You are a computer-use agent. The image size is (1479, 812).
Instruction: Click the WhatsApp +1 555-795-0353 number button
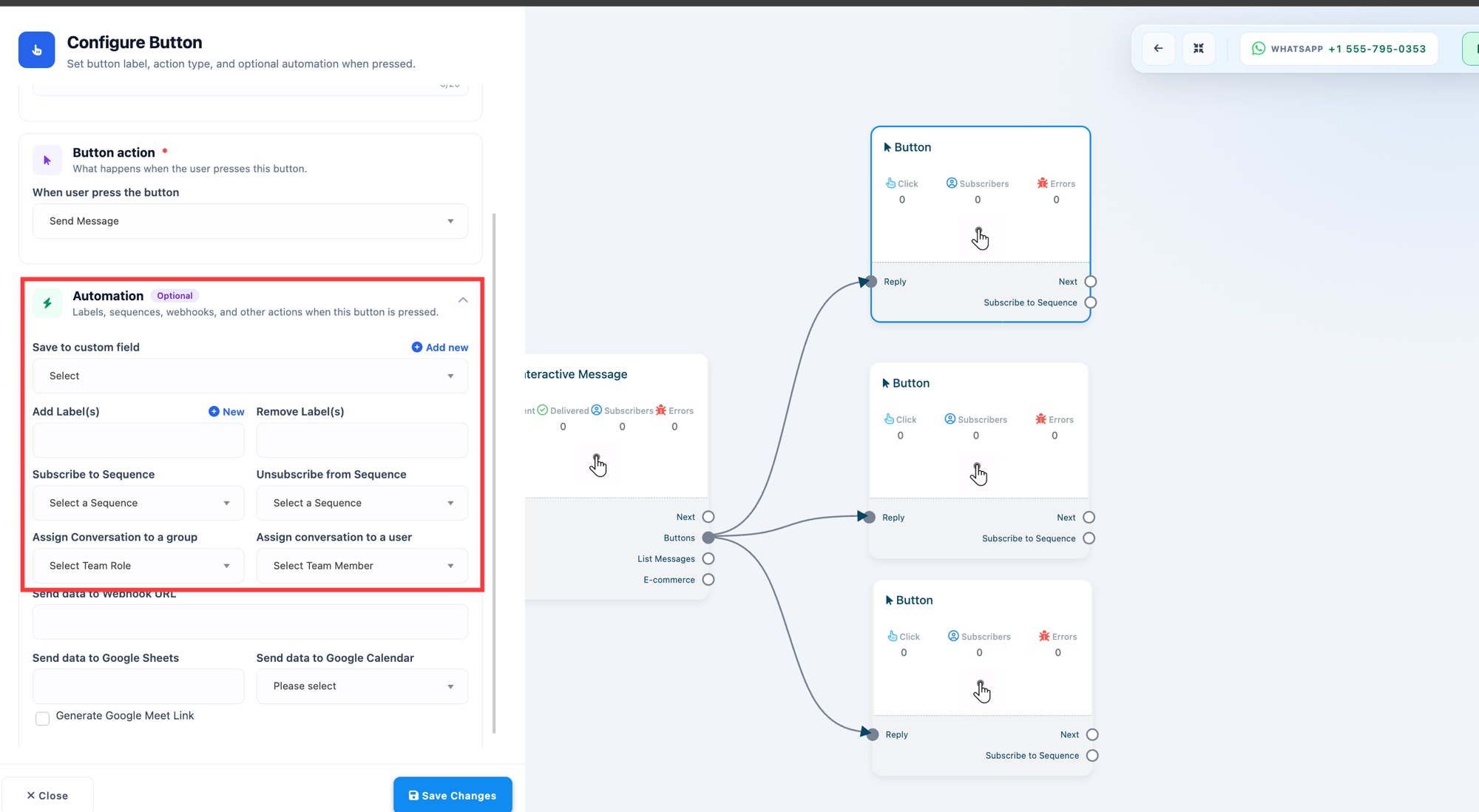pos(1338,49)
